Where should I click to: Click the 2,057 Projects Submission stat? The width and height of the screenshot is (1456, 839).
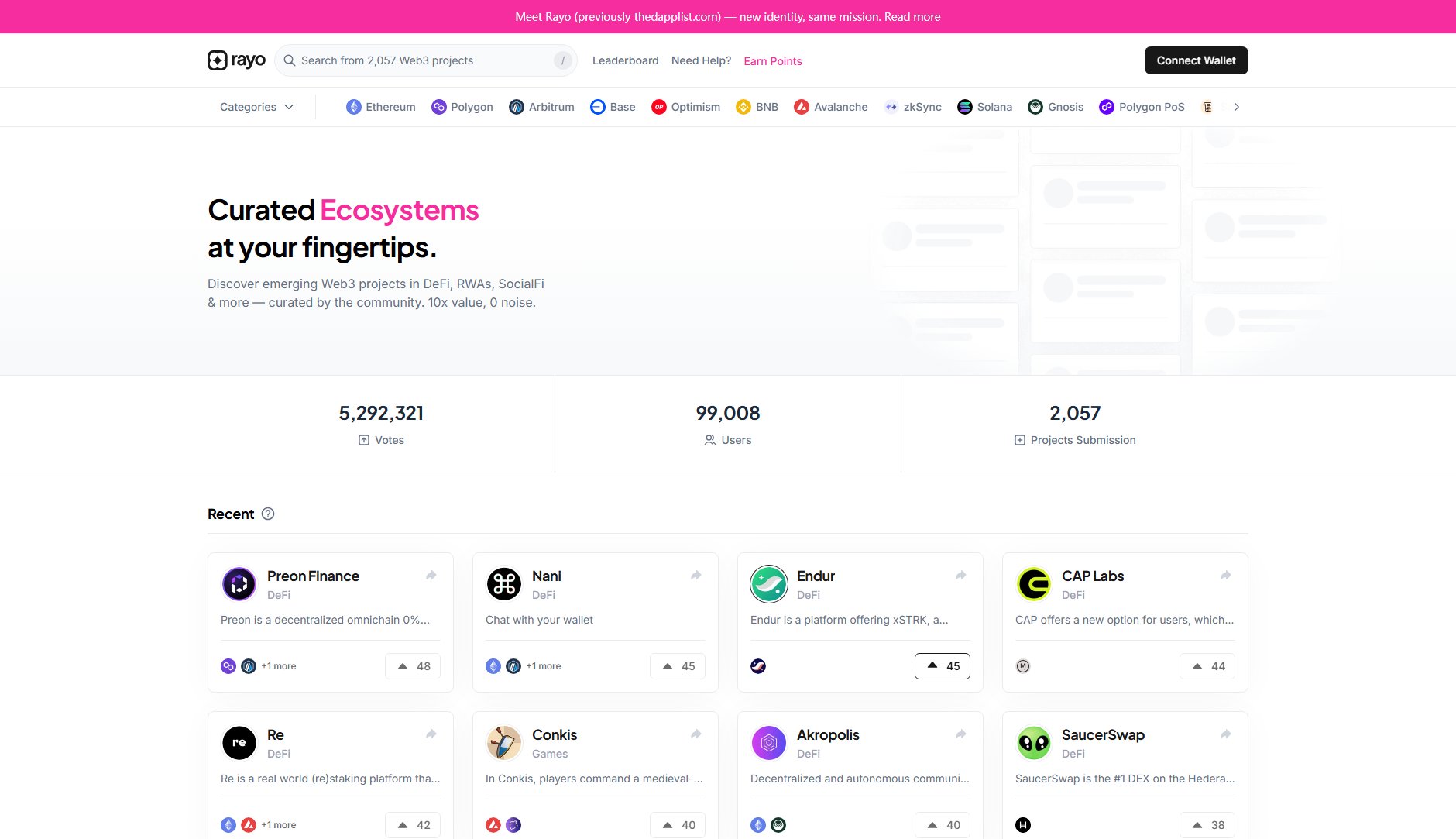1075,425
